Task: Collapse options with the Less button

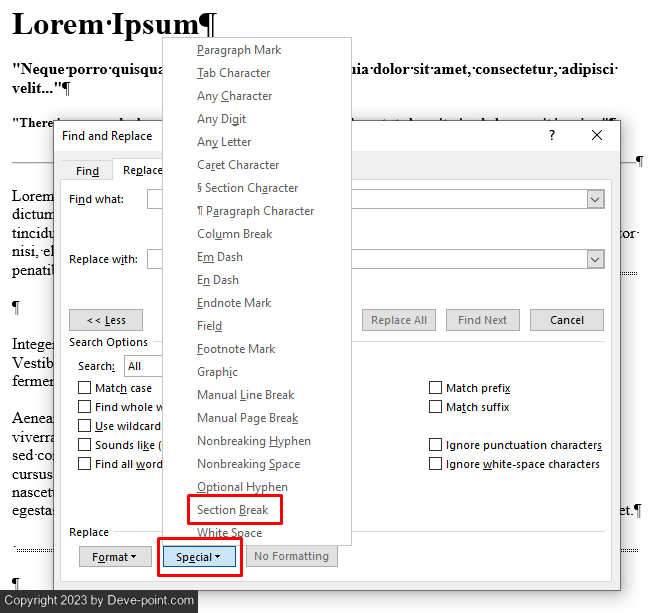Action: click(x=106, y=320)
